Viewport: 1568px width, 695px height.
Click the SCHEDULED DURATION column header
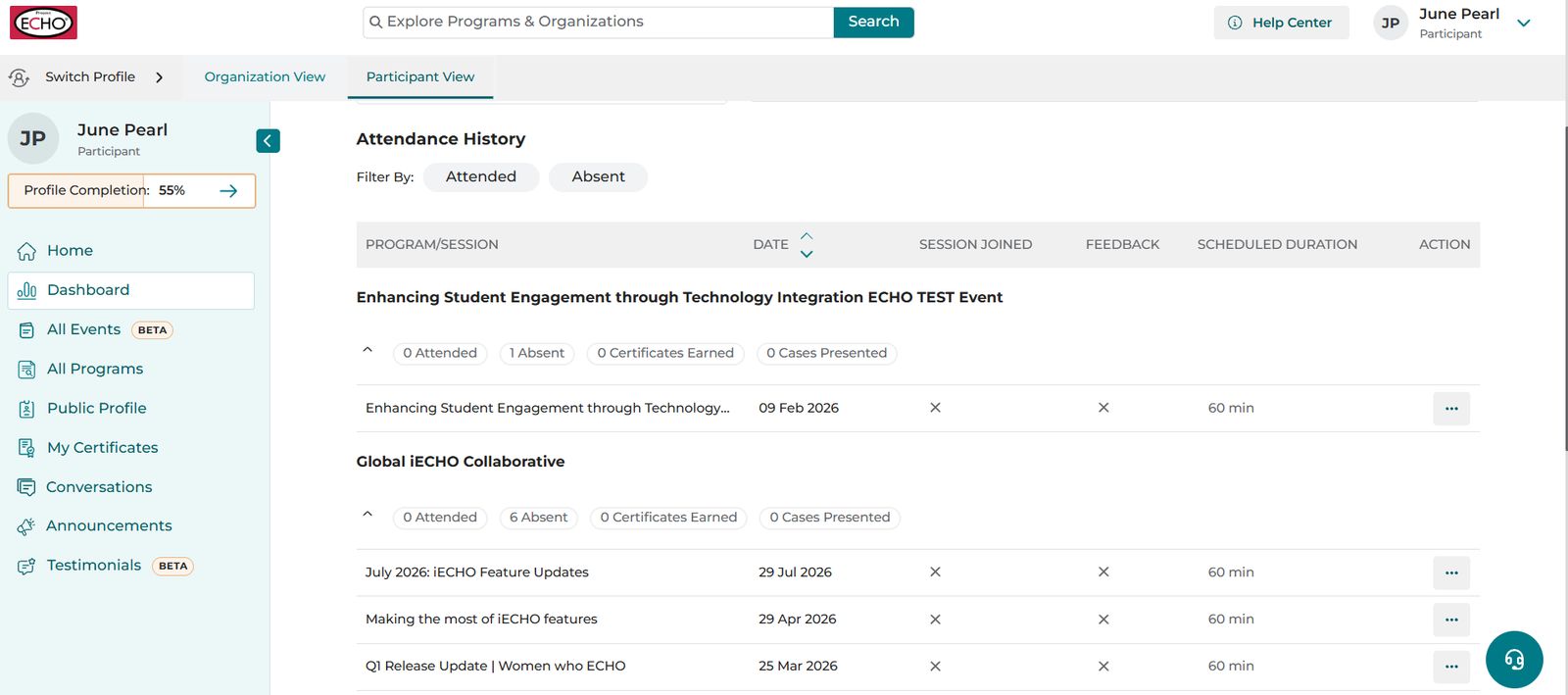point(1277,245)
